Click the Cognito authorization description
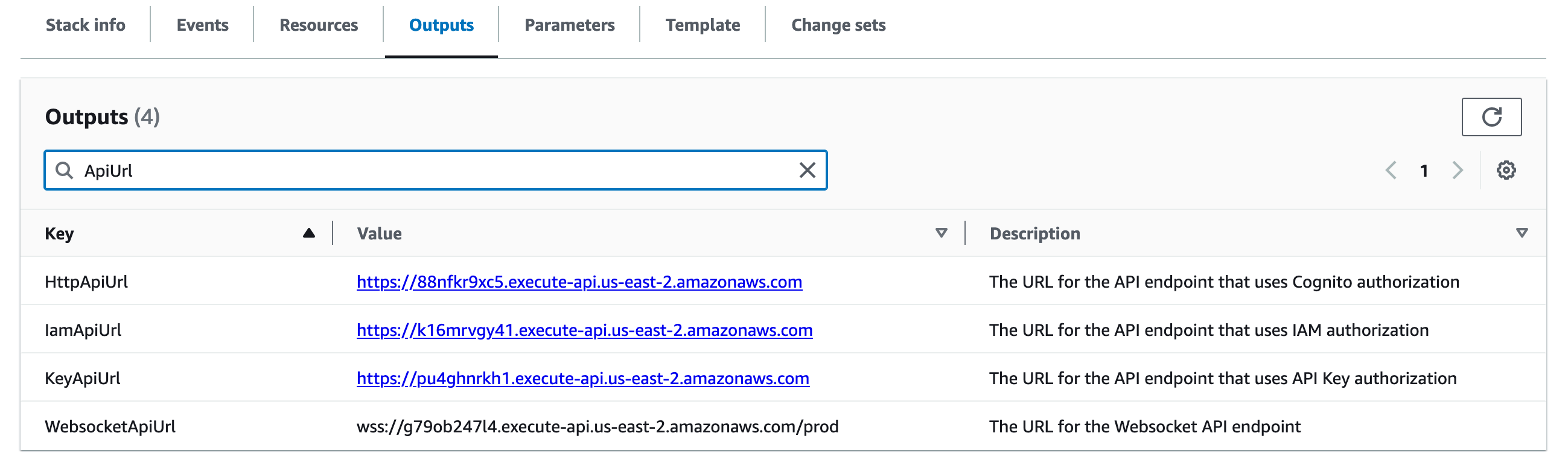 coord(1224,282)
